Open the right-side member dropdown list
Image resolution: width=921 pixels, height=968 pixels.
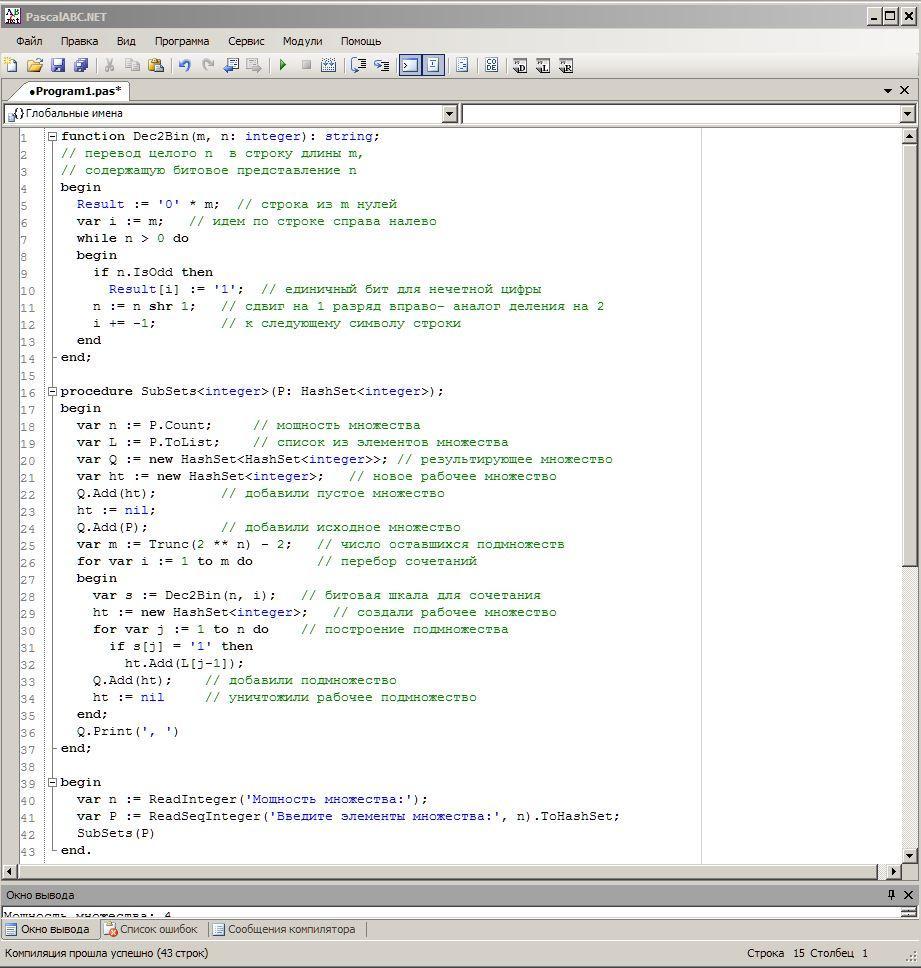tap(907, 114)
